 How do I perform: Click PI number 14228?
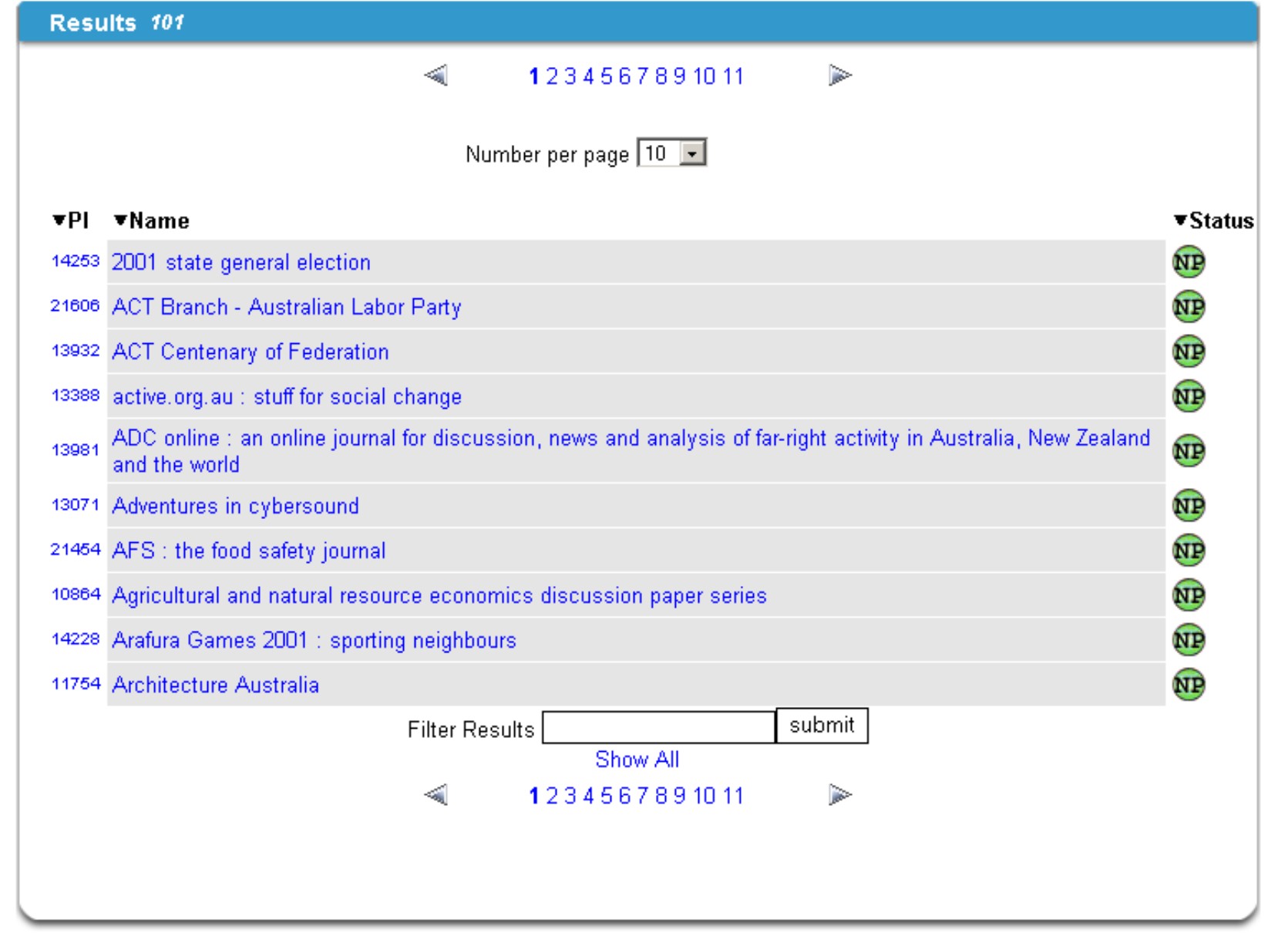coord(76,639)
